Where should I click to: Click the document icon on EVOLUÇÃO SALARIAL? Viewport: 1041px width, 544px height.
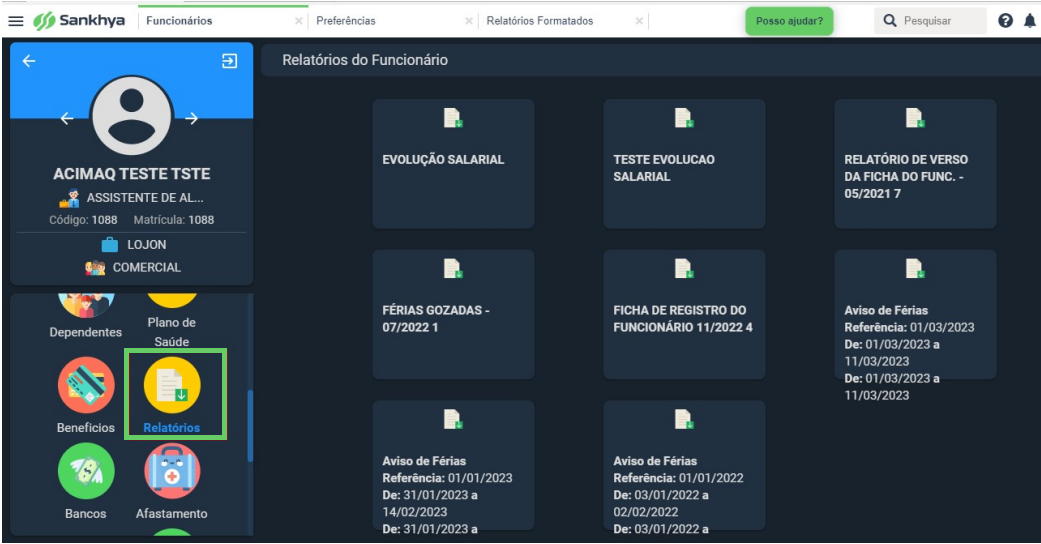(453, 118)
